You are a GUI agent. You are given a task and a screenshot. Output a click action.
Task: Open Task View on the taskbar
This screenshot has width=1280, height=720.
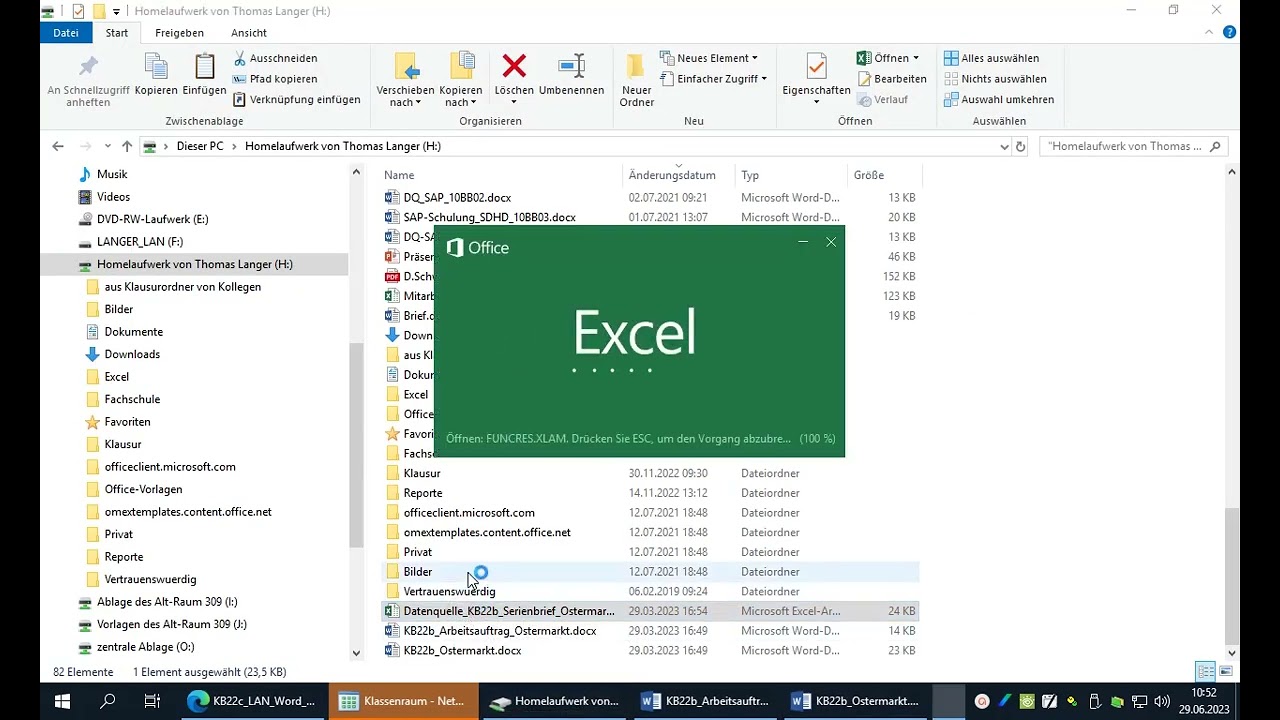[x=152, y=701]
